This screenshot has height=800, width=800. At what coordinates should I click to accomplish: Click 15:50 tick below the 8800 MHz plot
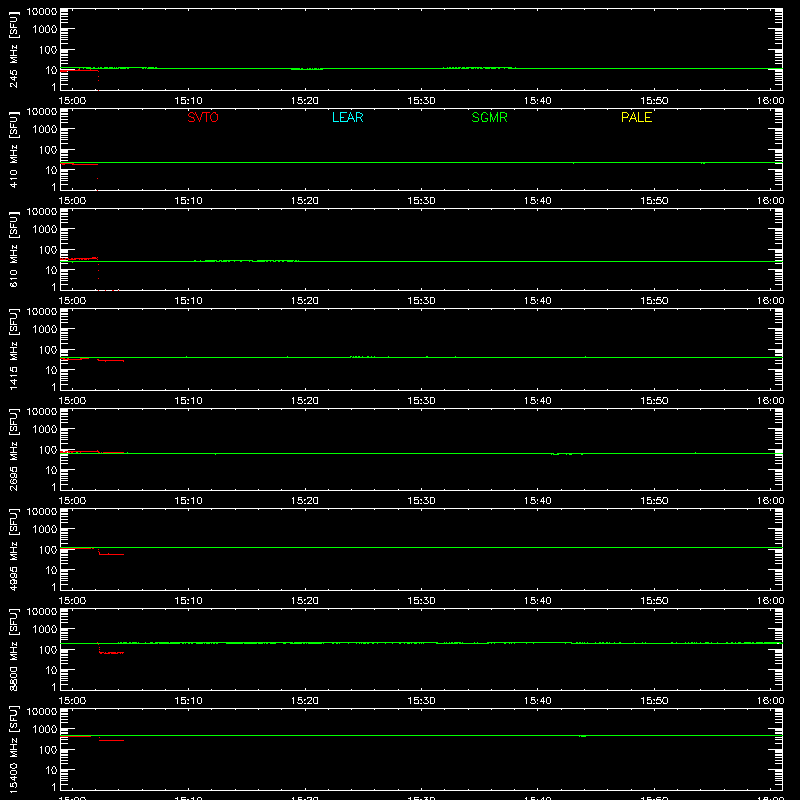click(654, 701)
